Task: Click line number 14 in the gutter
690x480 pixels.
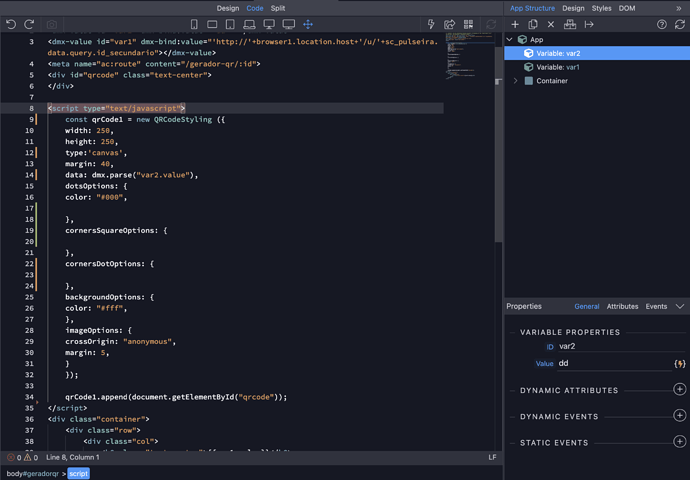Action: coord(29,175)
